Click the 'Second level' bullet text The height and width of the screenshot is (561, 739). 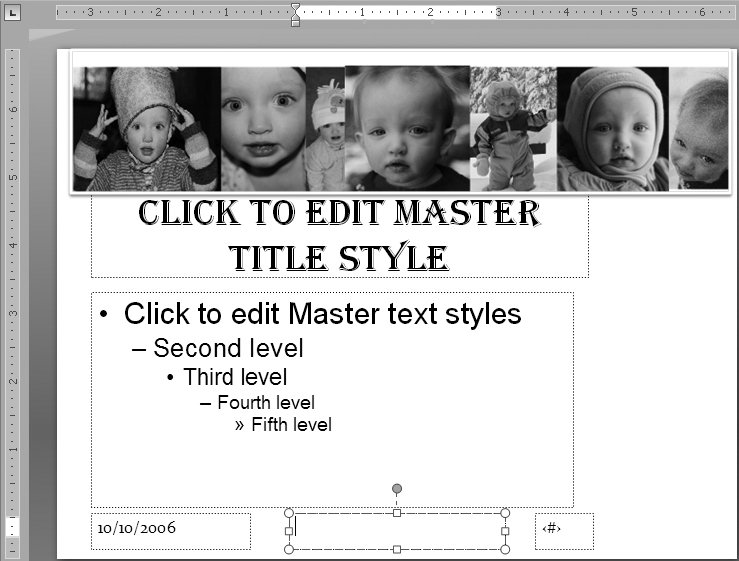(228, 348)
